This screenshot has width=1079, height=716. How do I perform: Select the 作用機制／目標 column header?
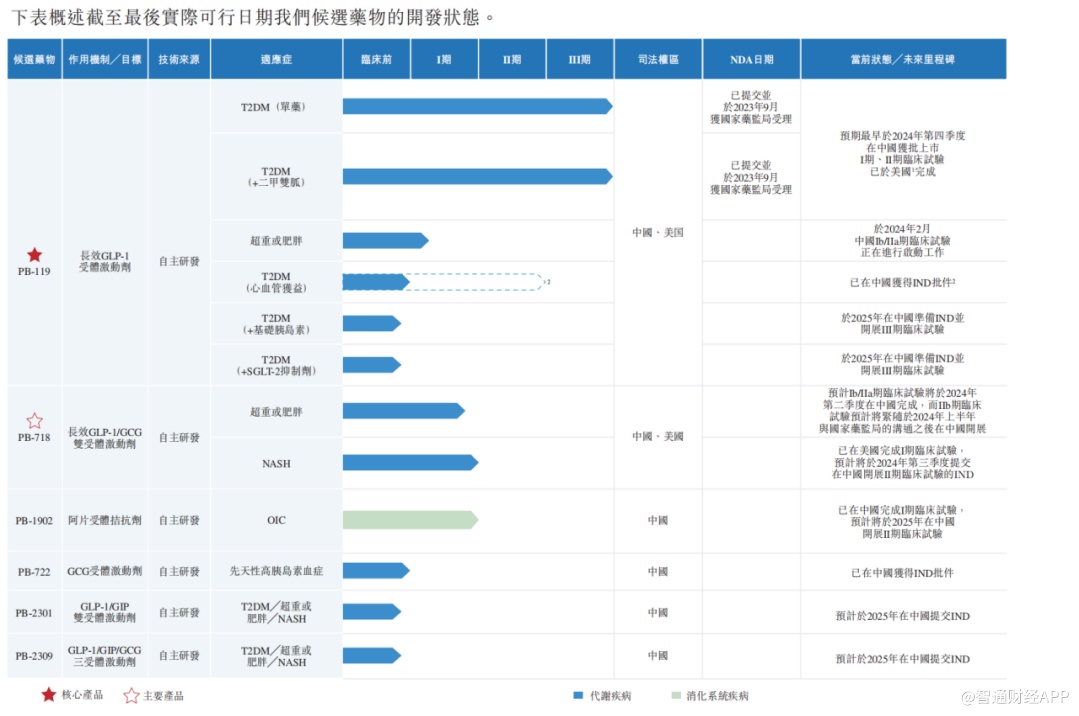click(x=105, y=59)
